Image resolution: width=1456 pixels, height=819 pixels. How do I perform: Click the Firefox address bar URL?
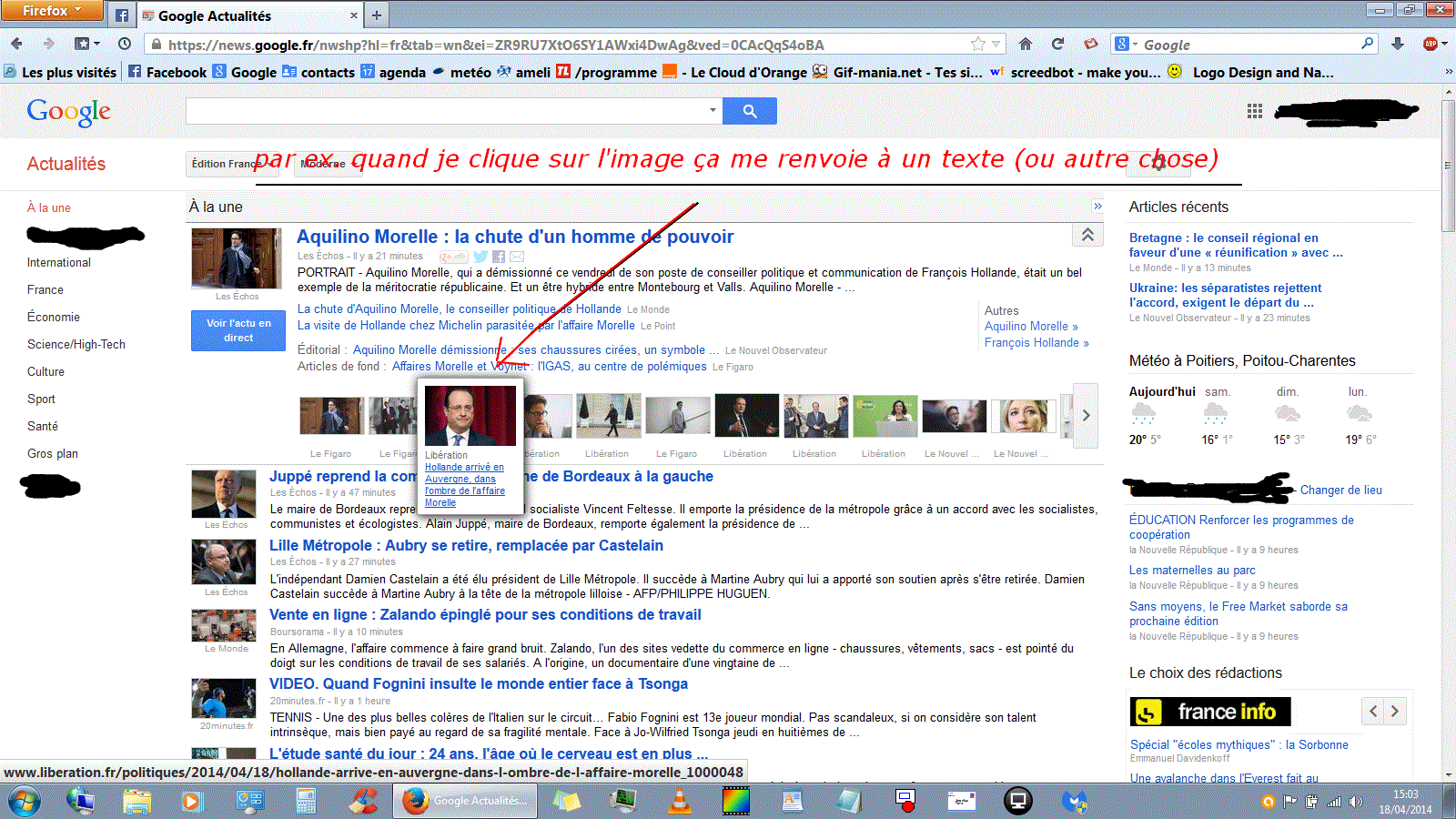click(x=496, y=45)
